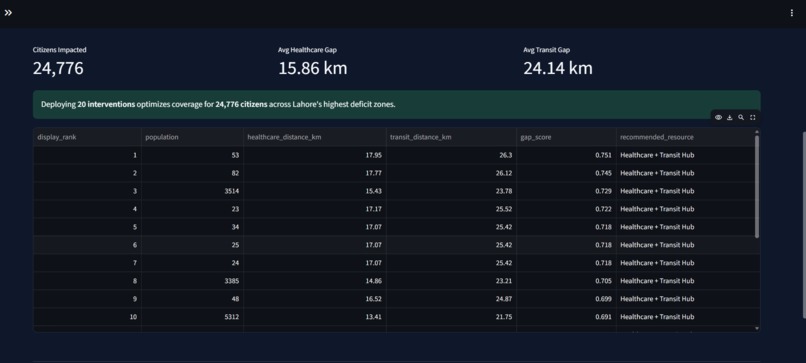Select population cell 5312

tap(192, 317)
